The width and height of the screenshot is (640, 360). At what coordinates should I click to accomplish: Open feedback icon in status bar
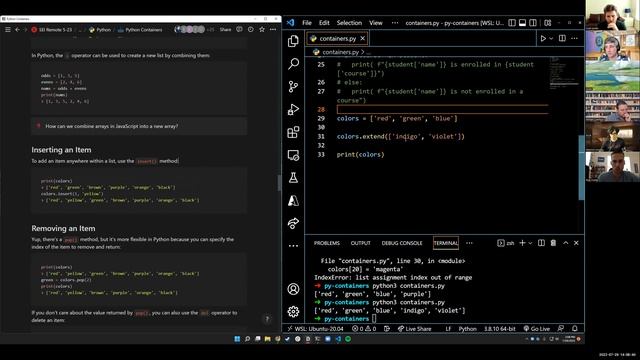[561, 329]
